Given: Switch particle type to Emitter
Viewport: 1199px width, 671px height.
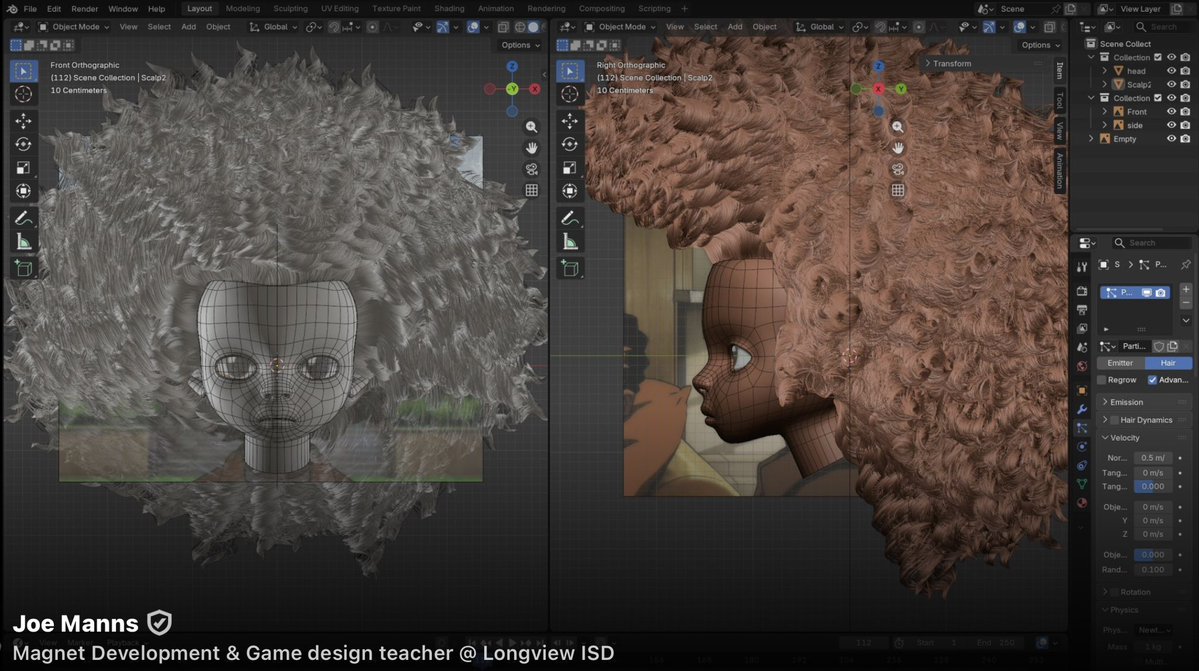Looking at the screenshot, I should [1120, 363].
